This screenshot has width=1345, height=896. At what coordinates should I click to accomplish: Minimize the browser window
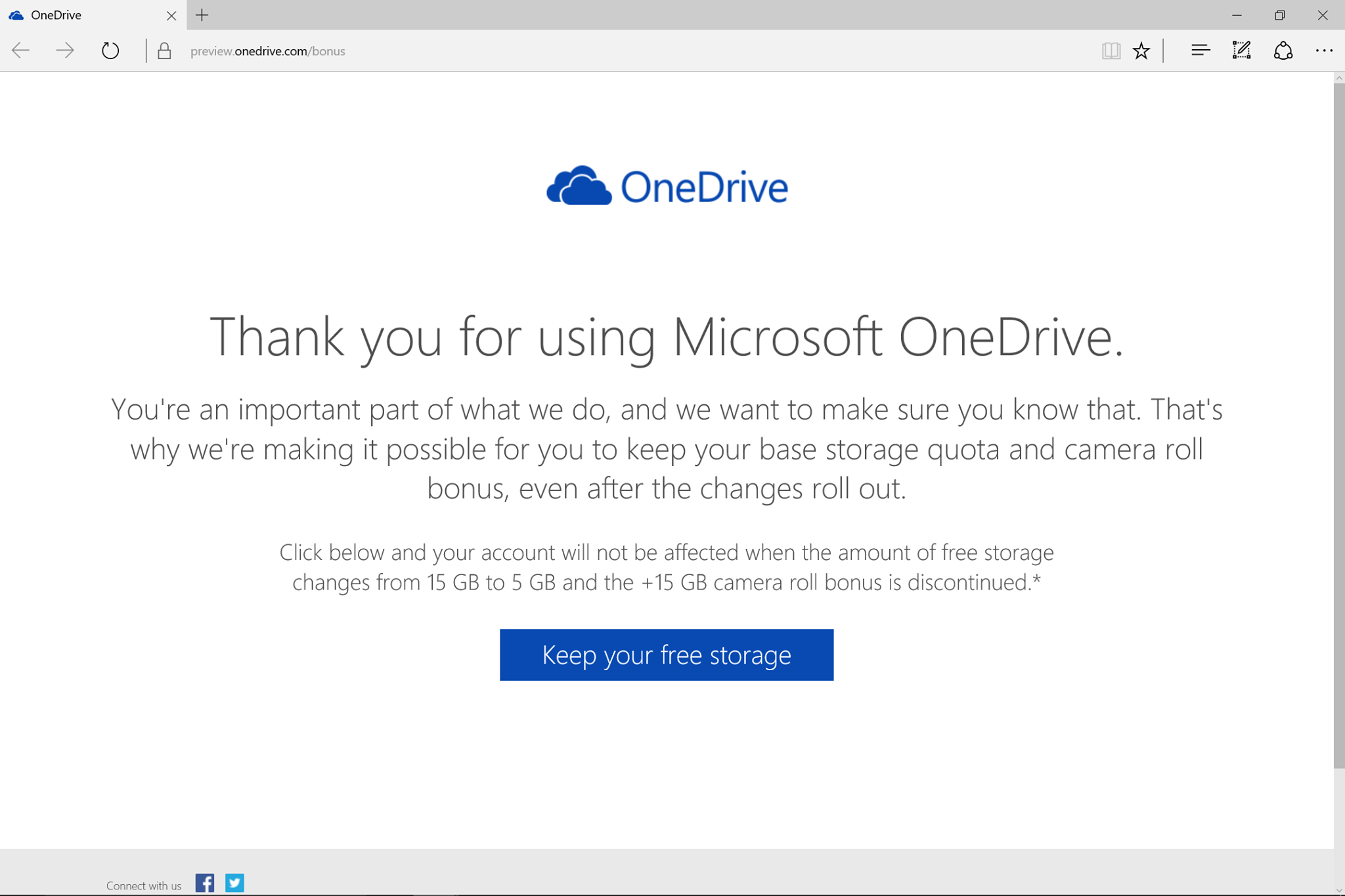point(1237,15)
